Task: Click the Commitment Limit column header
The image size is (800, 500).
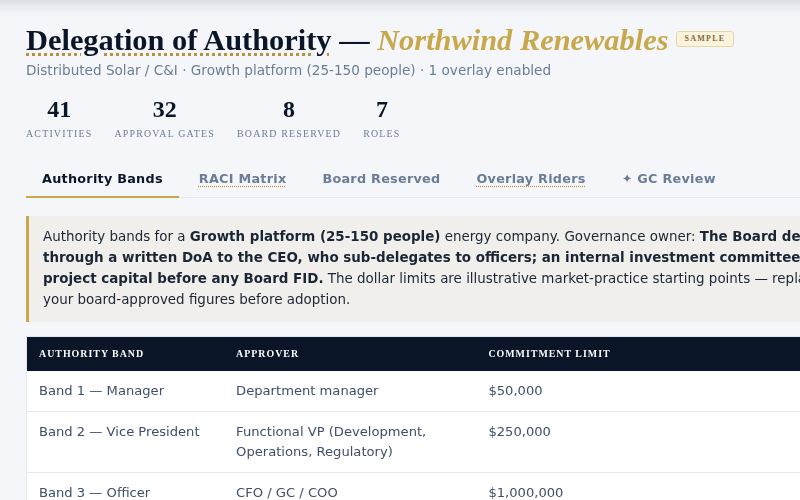Action: pos(549,354)
